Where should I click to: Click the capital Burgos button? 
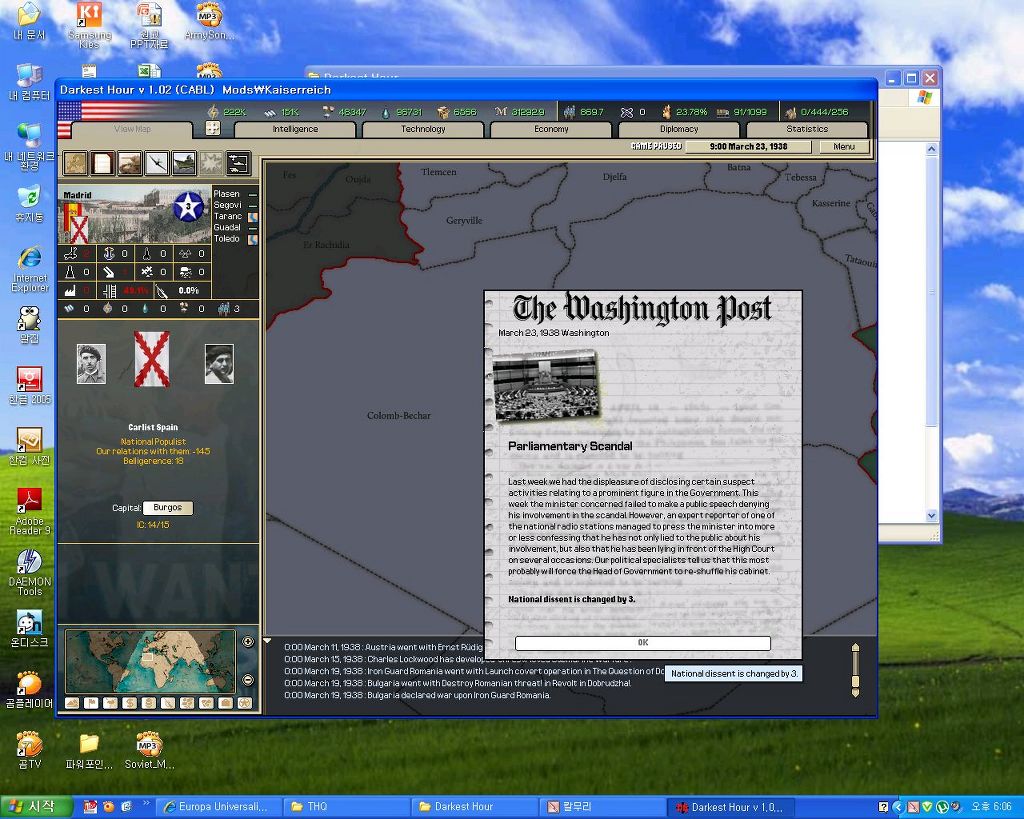tap(168, 507)
